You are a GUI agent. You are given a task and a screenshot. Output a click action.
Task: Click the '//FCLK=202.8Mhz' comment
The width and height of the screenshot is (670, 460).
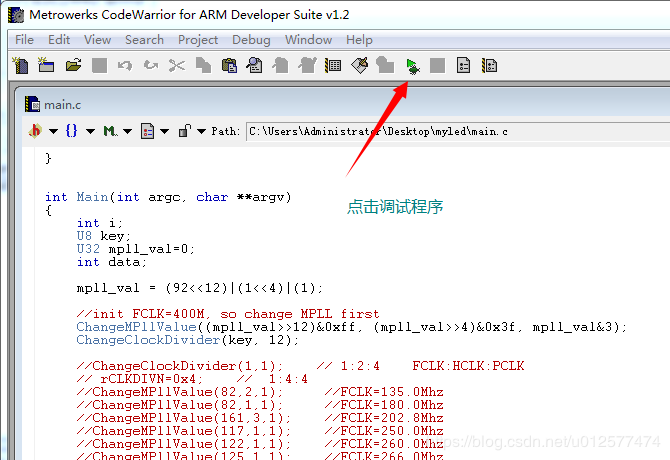click(x=384, y=418)
